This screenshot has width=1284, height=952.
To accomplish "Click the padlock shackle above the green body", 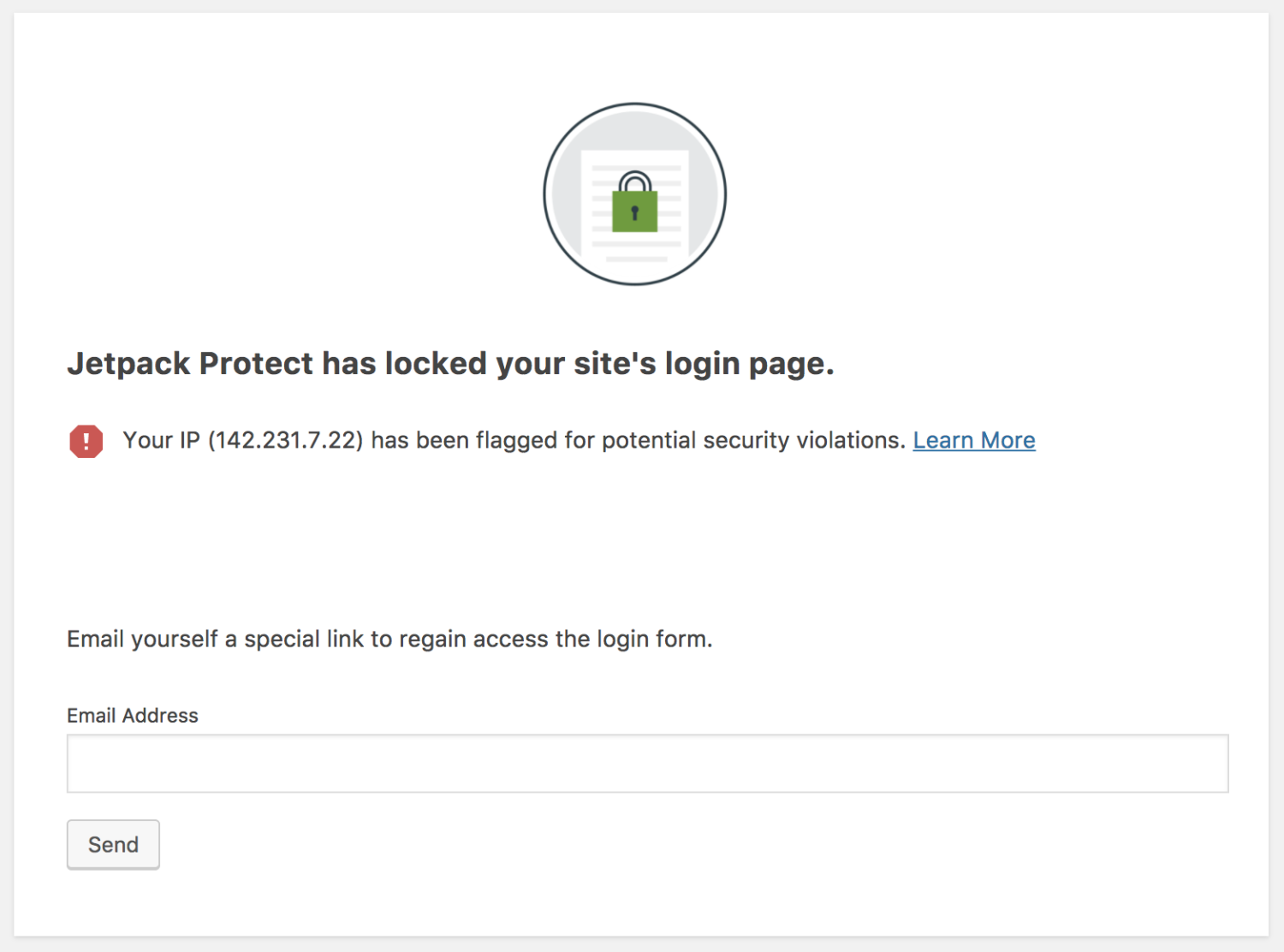I will pyautogui.click(x=635, y=181).
